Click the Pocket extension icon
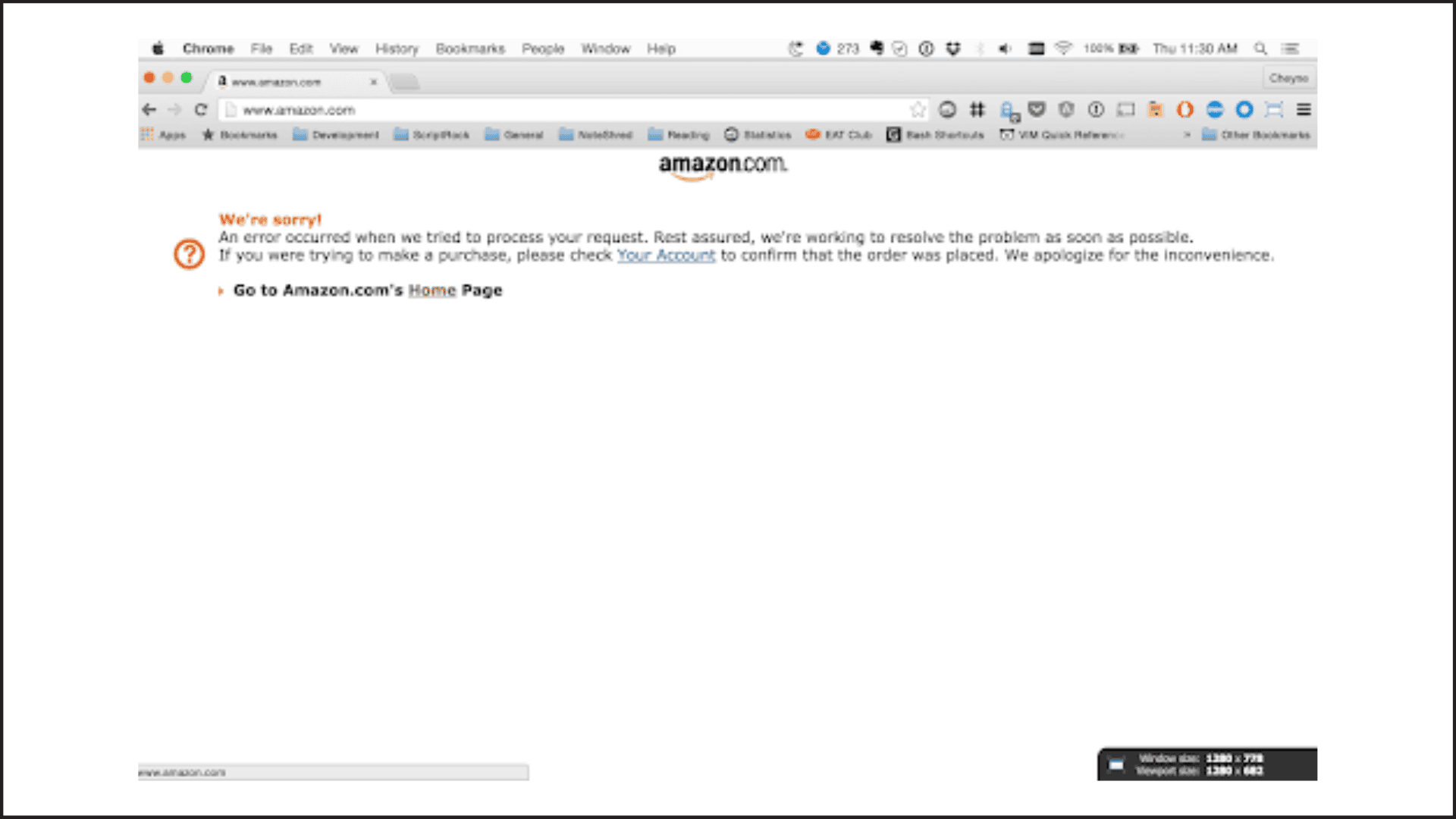 point(1037,110)
